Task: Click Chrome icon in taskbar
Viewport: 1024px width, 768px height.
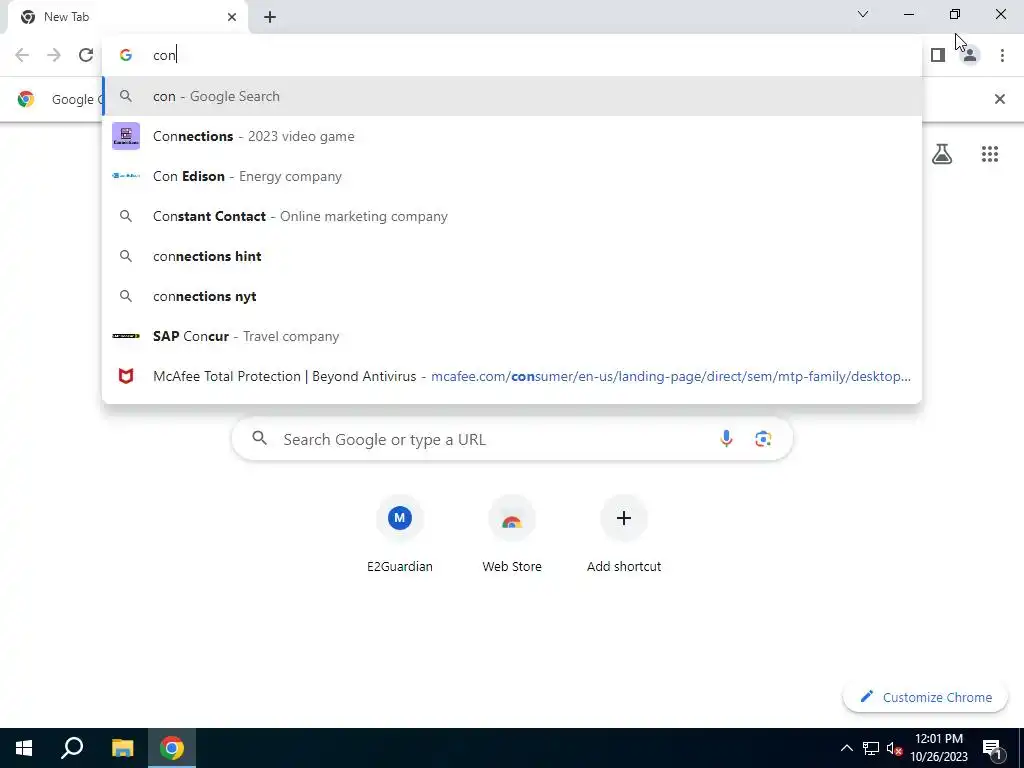Action: pos(172,748)
